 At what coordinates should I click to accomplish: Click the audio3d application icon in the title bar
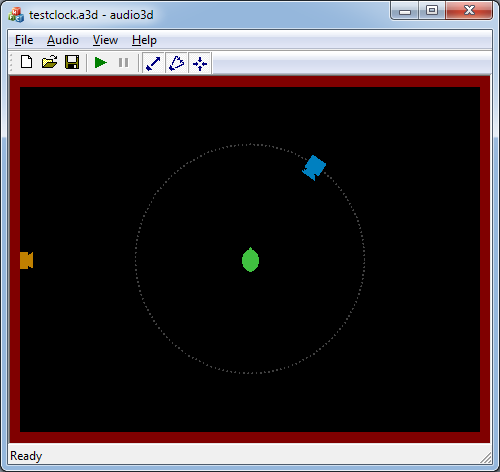tap(16, 15)
